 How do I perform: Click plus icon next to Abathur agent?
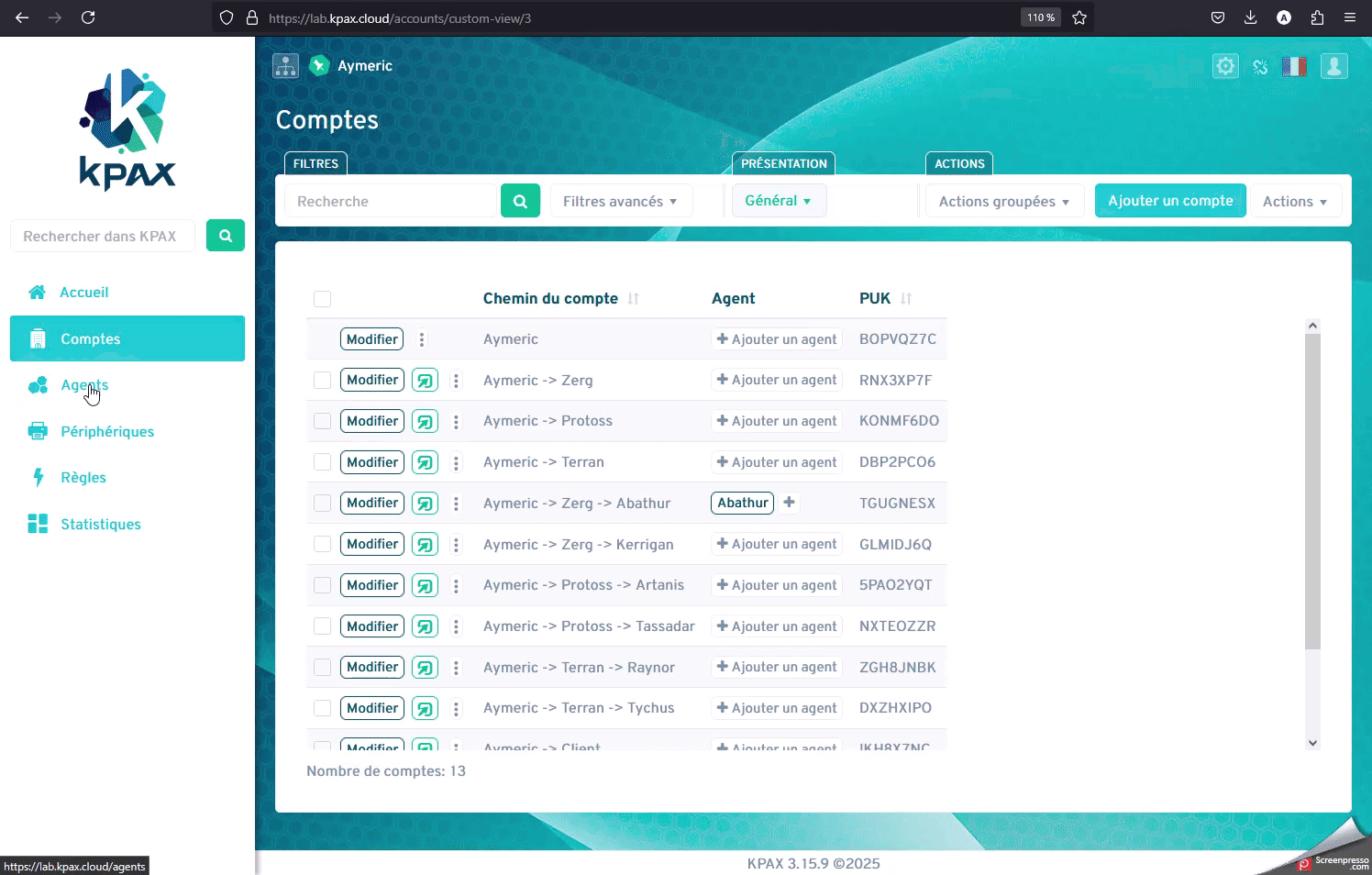[x=789, y=503]
